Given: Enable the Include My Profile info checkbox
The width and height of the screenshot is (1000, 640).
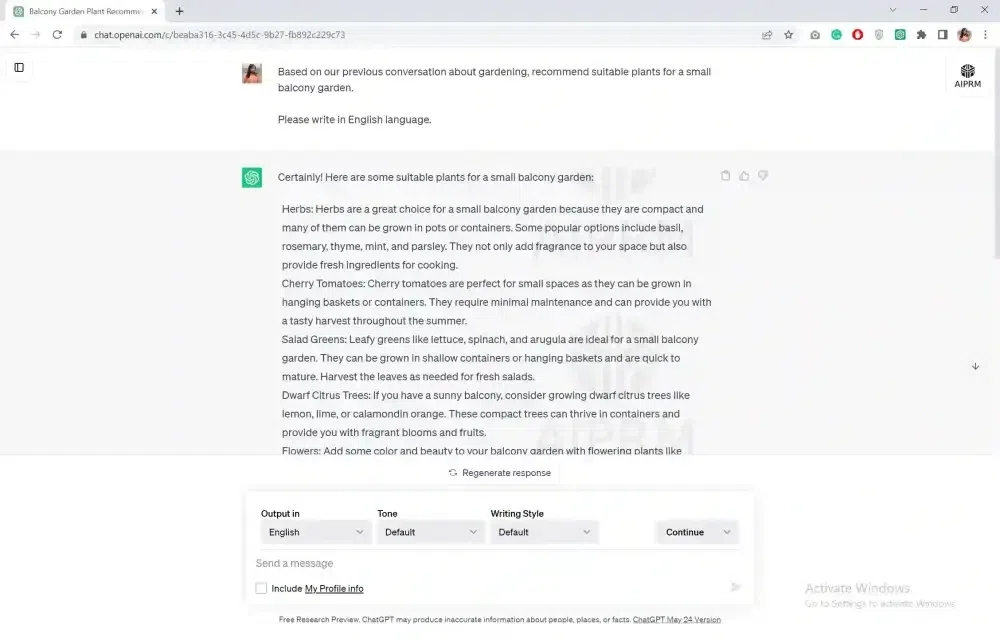Looking at the screenshot, I should point(262,589).
